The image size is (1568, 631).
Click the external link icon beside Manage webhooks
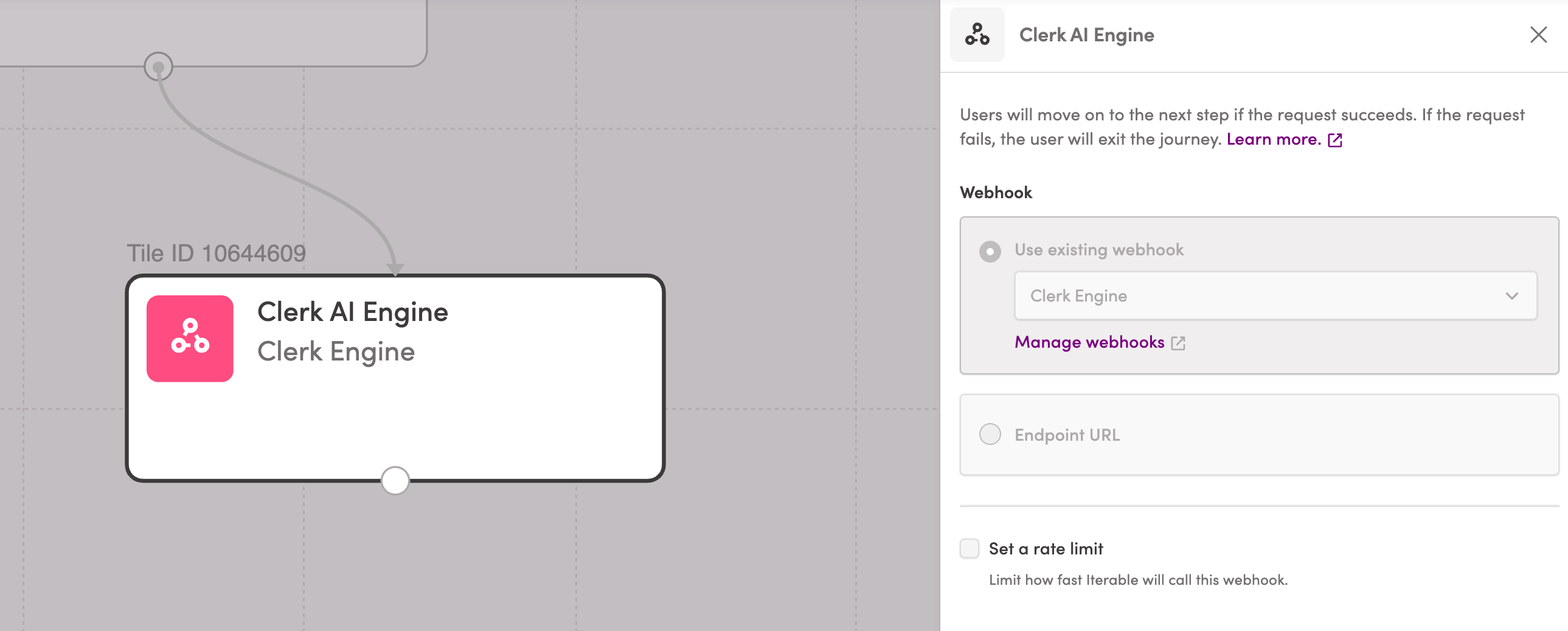pyautogui.click(x=1178, y=343)
